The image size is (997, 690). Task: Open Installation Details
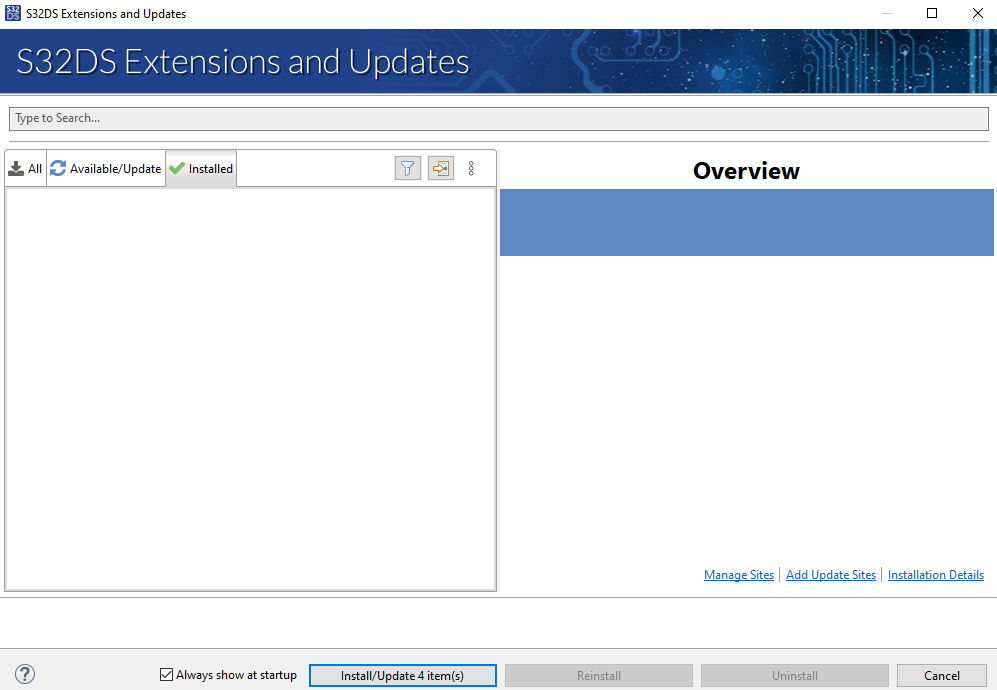click(x=935, y=574)
